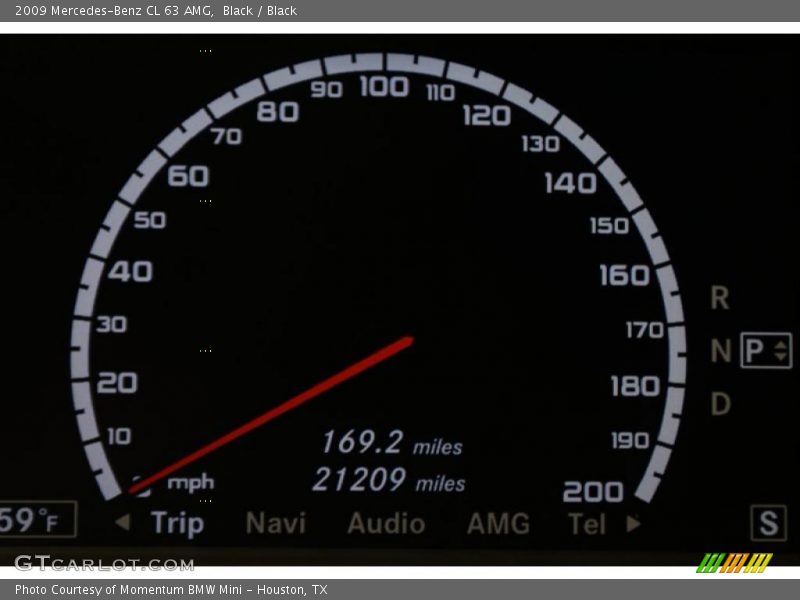Click the right arrow beside Tel menu
This screenshot has width=800, height=600.
pos(632,522)
